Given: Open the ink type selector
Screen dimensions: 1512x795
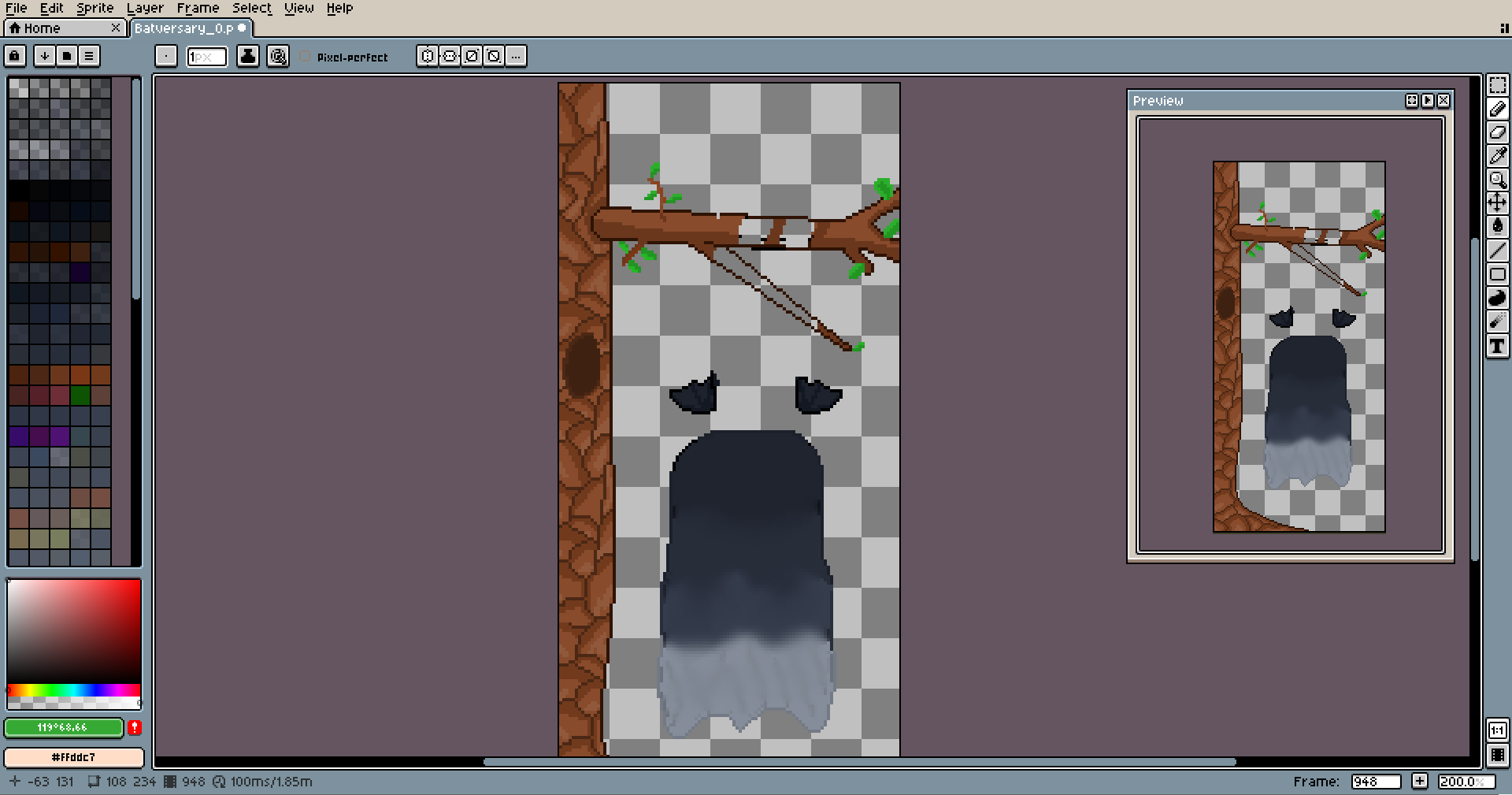Looking at the screenshot, I should coord(248,56).
